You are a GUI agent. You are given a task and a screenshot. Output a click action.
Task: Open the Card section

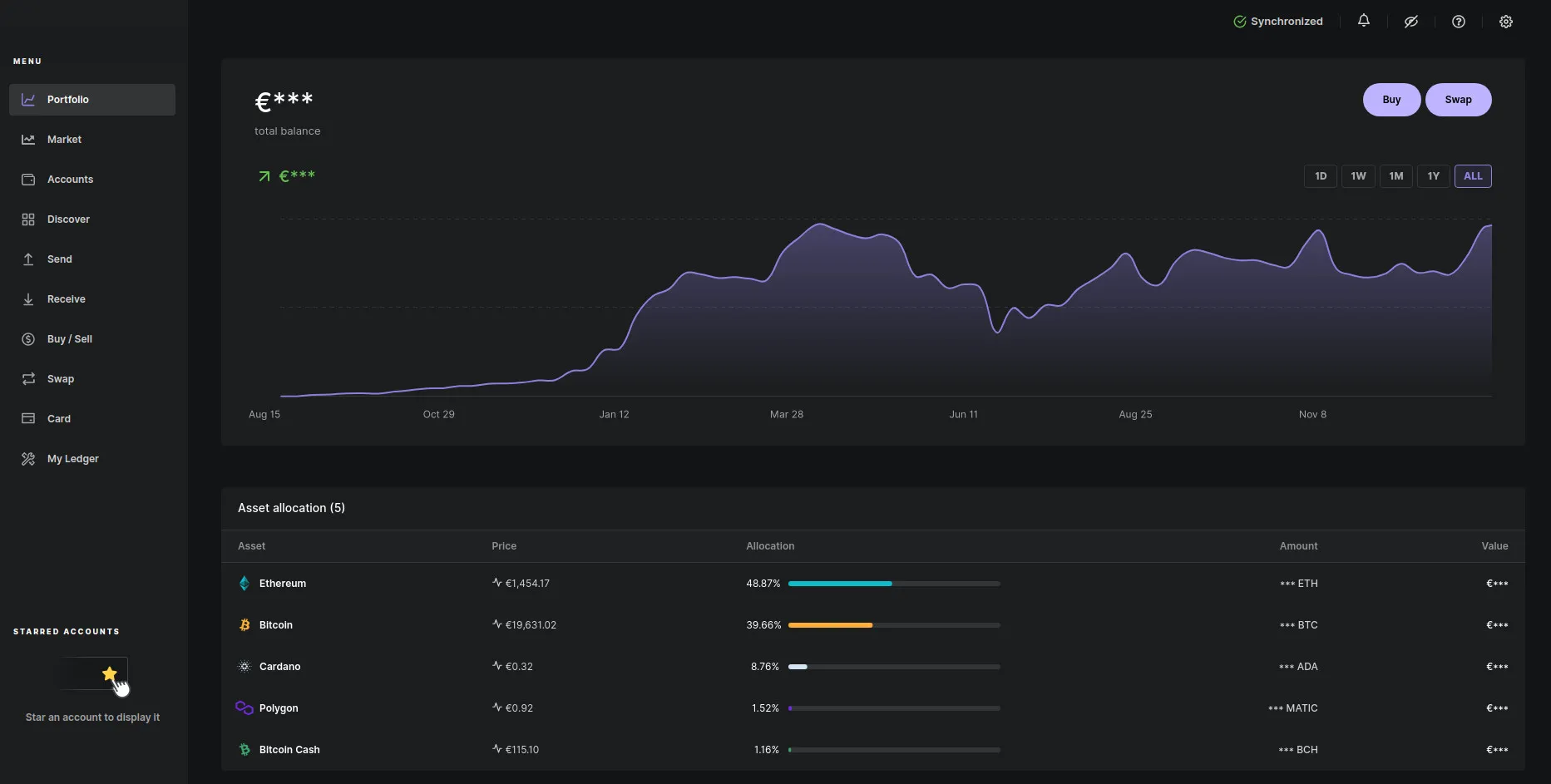pos(58,418)
